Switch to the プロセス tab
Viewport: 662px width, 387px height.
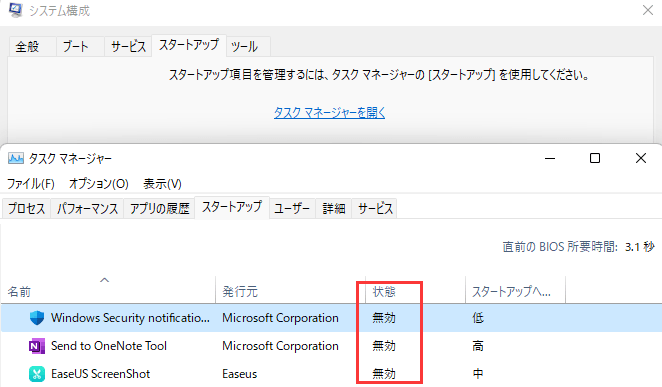pos(26,208)
